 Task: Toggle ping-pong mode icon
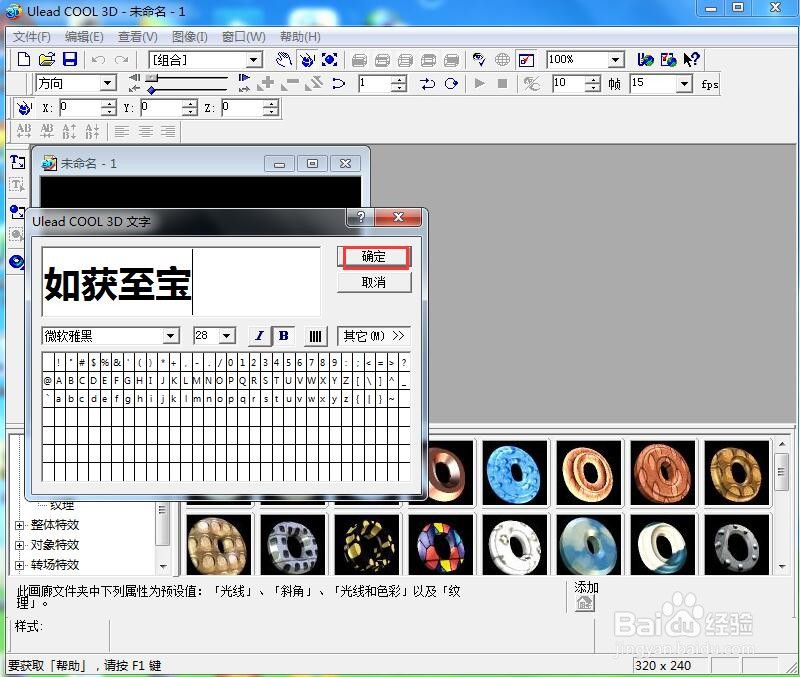(427, 83)
